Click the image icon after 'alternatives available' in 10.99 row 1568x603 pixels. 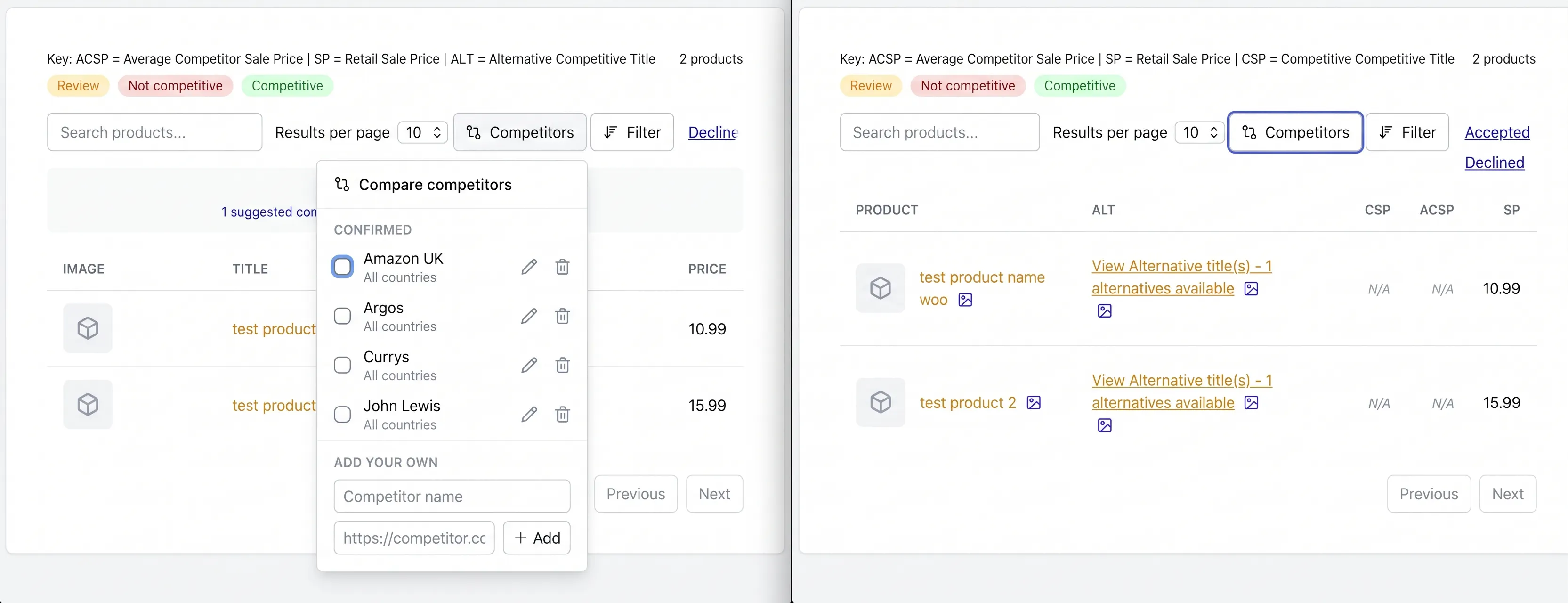[1251, 289]
